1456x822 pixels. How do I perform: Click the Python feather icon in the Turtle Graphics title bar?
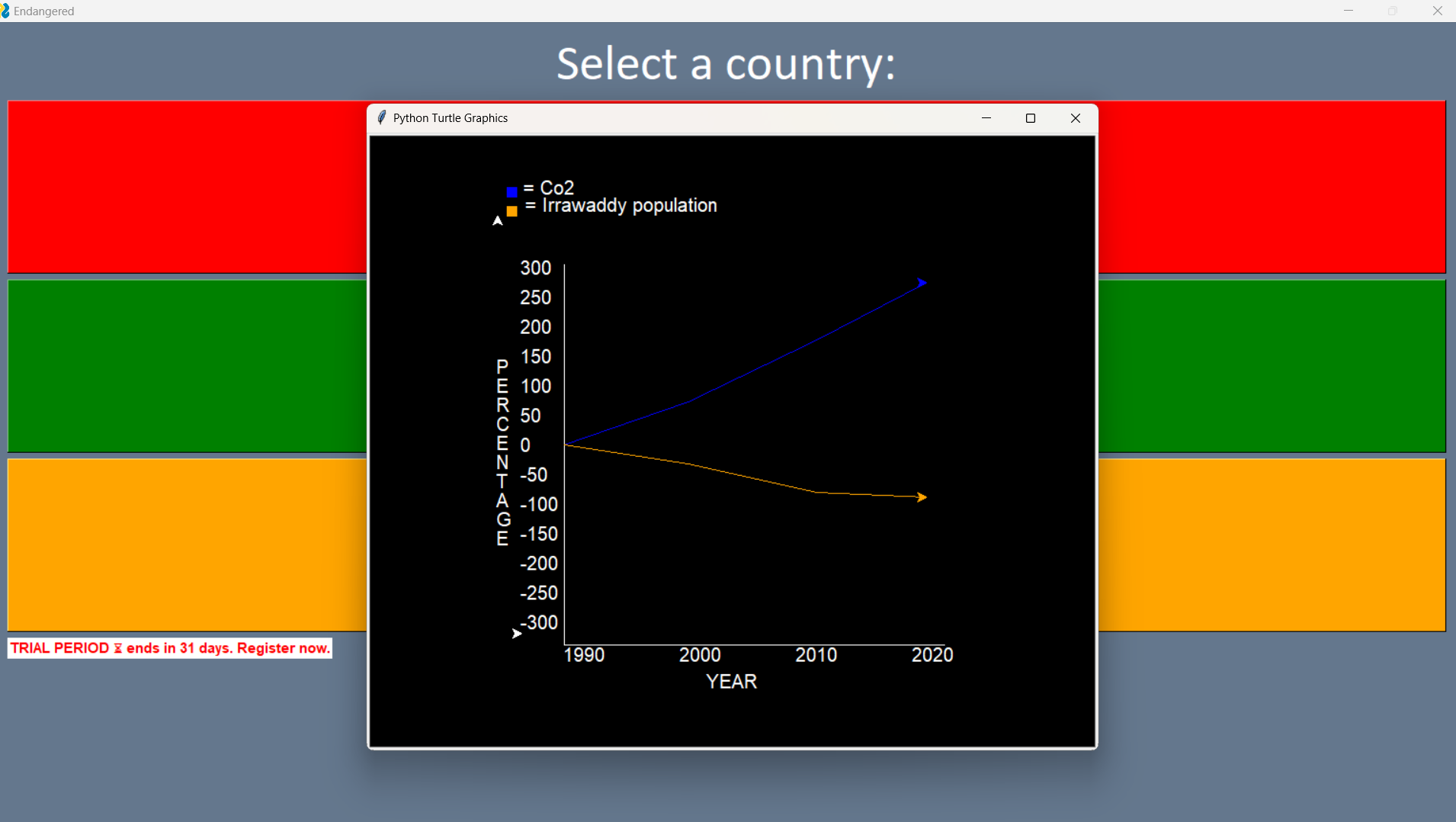coord(381,118)
